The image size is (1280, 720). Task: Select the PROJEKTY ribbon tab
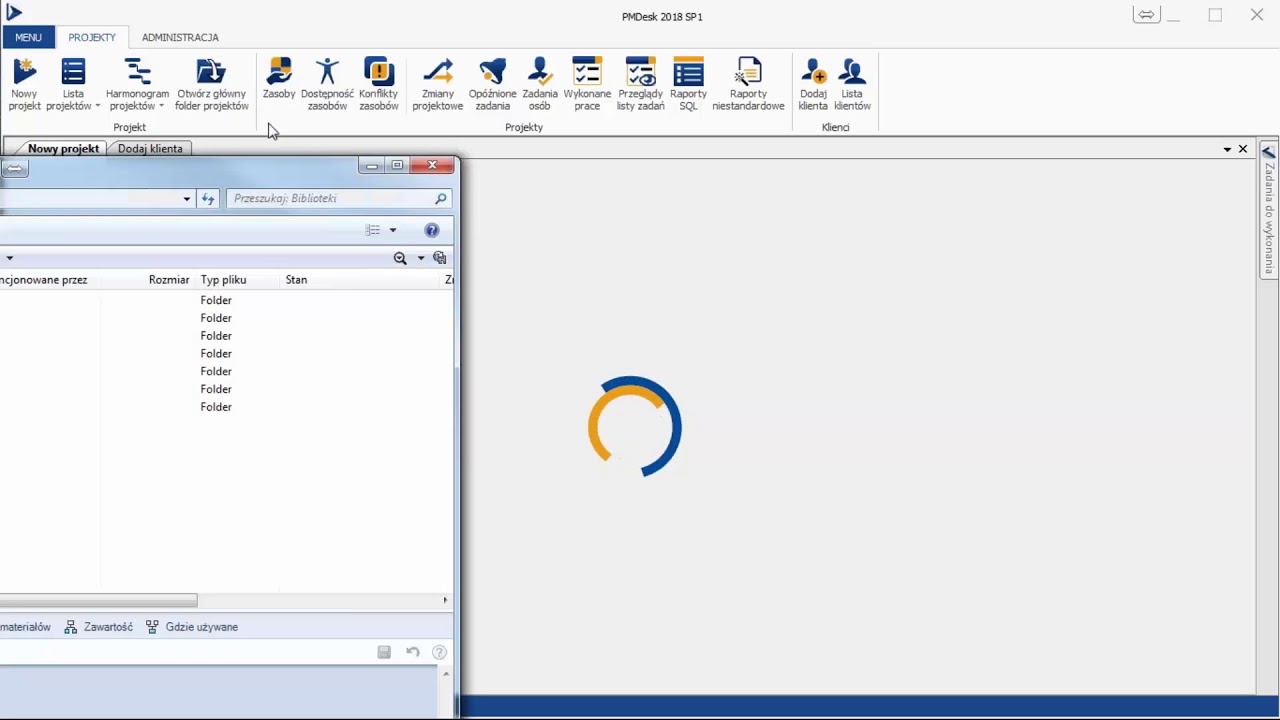pyautogui.click(x=92, y=37)
